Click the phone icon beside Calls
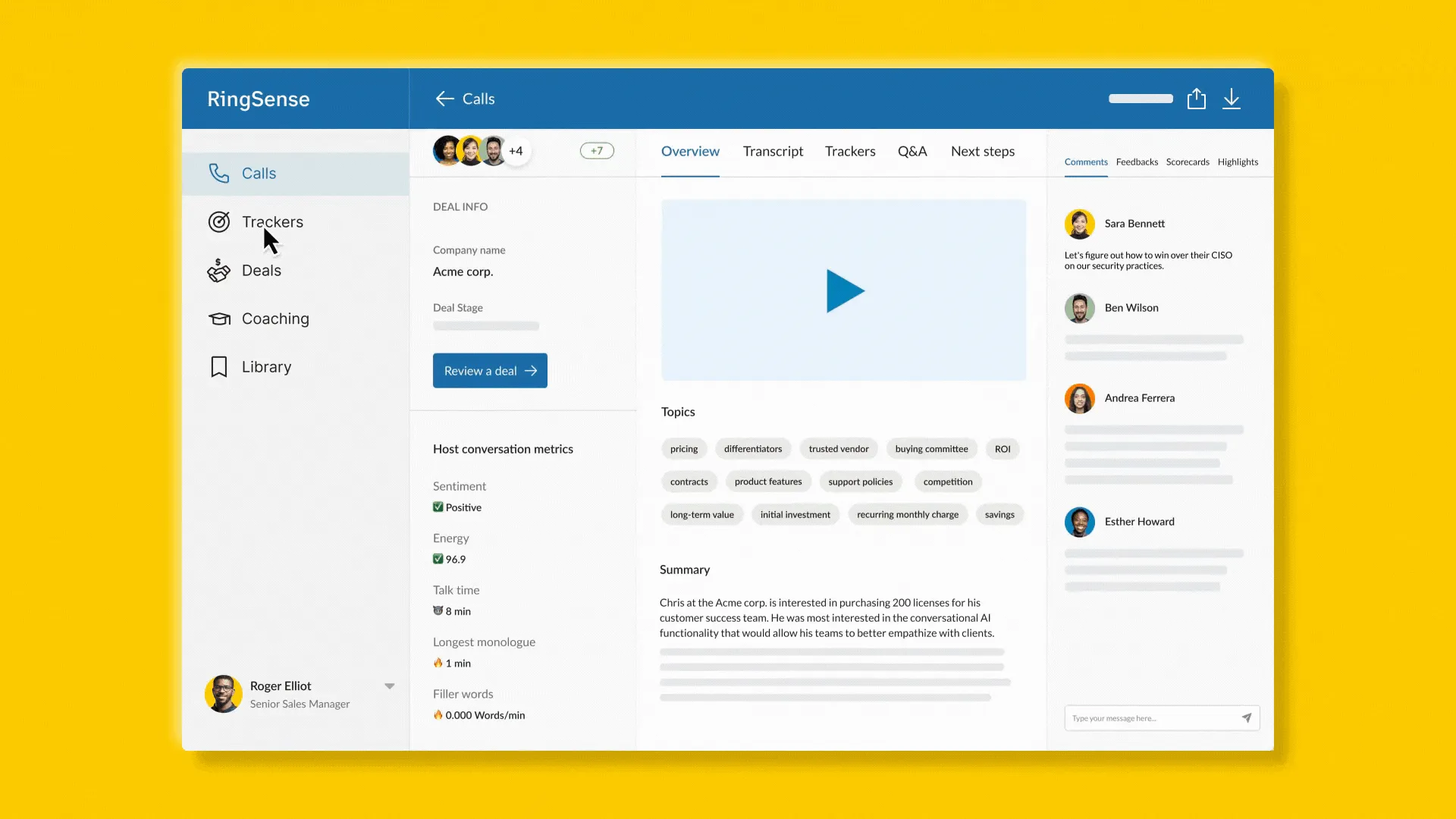This screenshot has height=819, width=1456. coord(218,174)
